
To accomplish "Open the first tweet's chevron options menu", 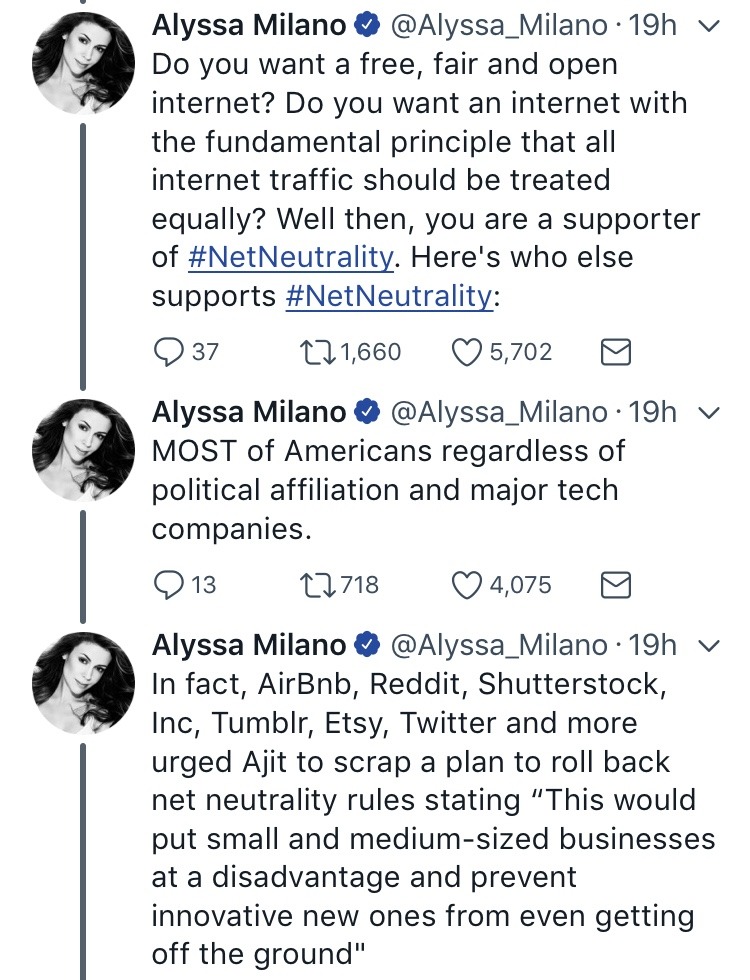I will click(x=708, y=27).
